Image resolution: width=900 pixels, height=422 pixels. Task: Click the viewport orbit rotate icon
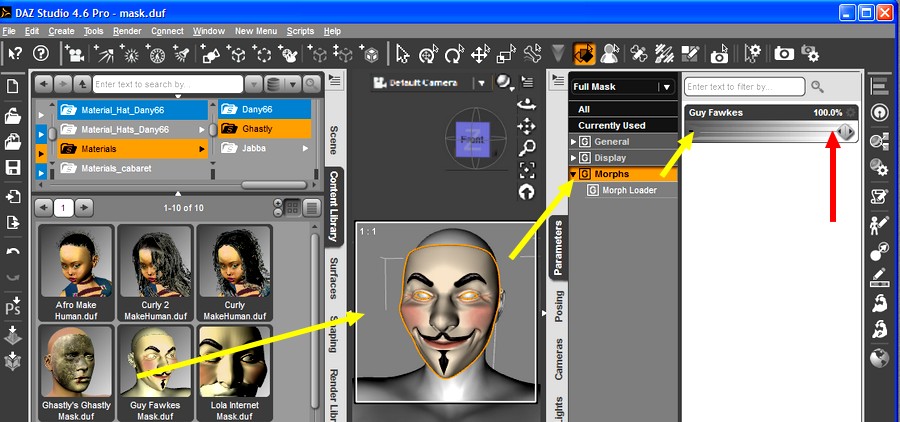(526, 104)
